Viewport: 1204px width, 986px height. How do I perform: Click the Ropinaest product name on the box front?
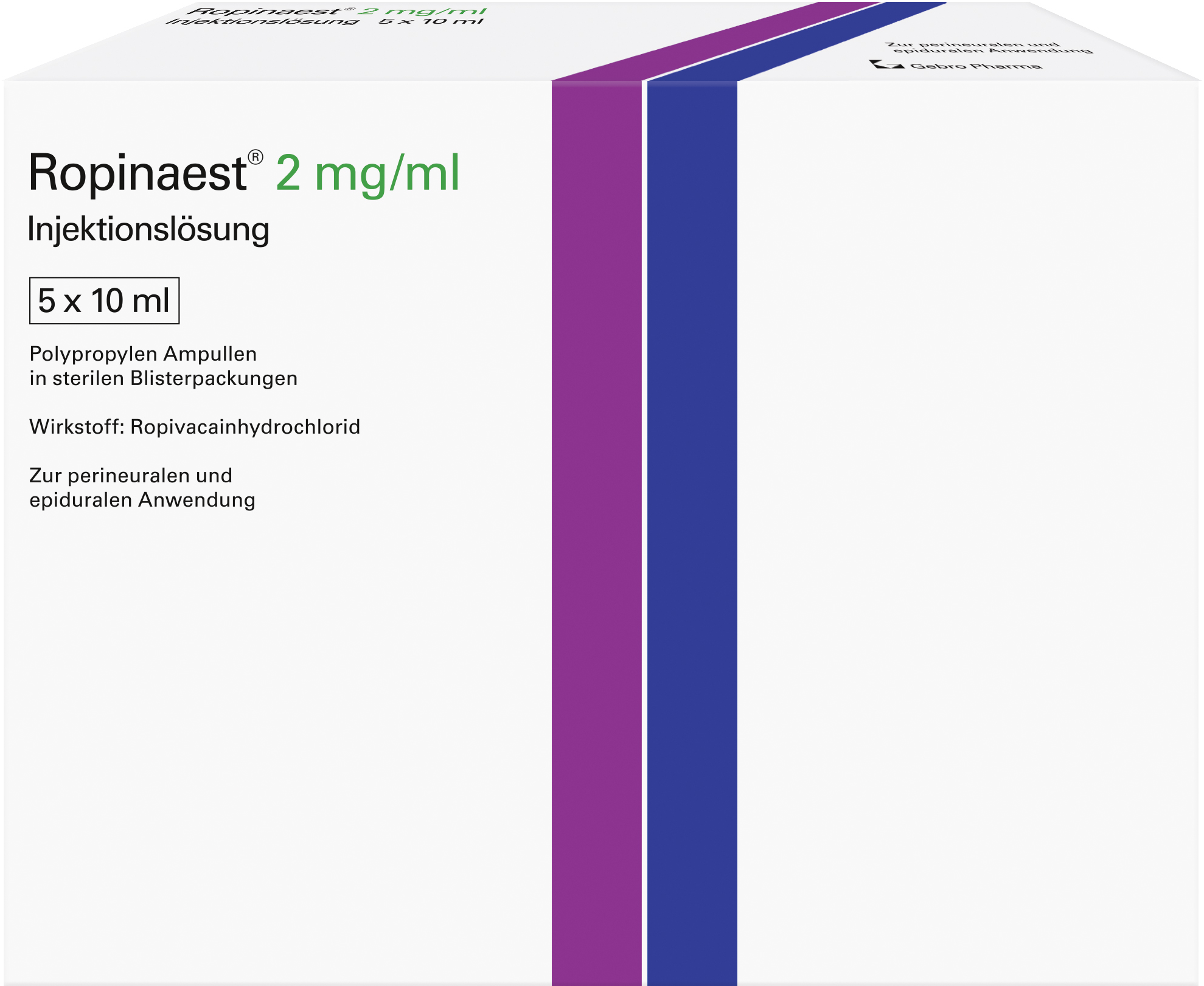pyautogui.click(x=138, y=175)
